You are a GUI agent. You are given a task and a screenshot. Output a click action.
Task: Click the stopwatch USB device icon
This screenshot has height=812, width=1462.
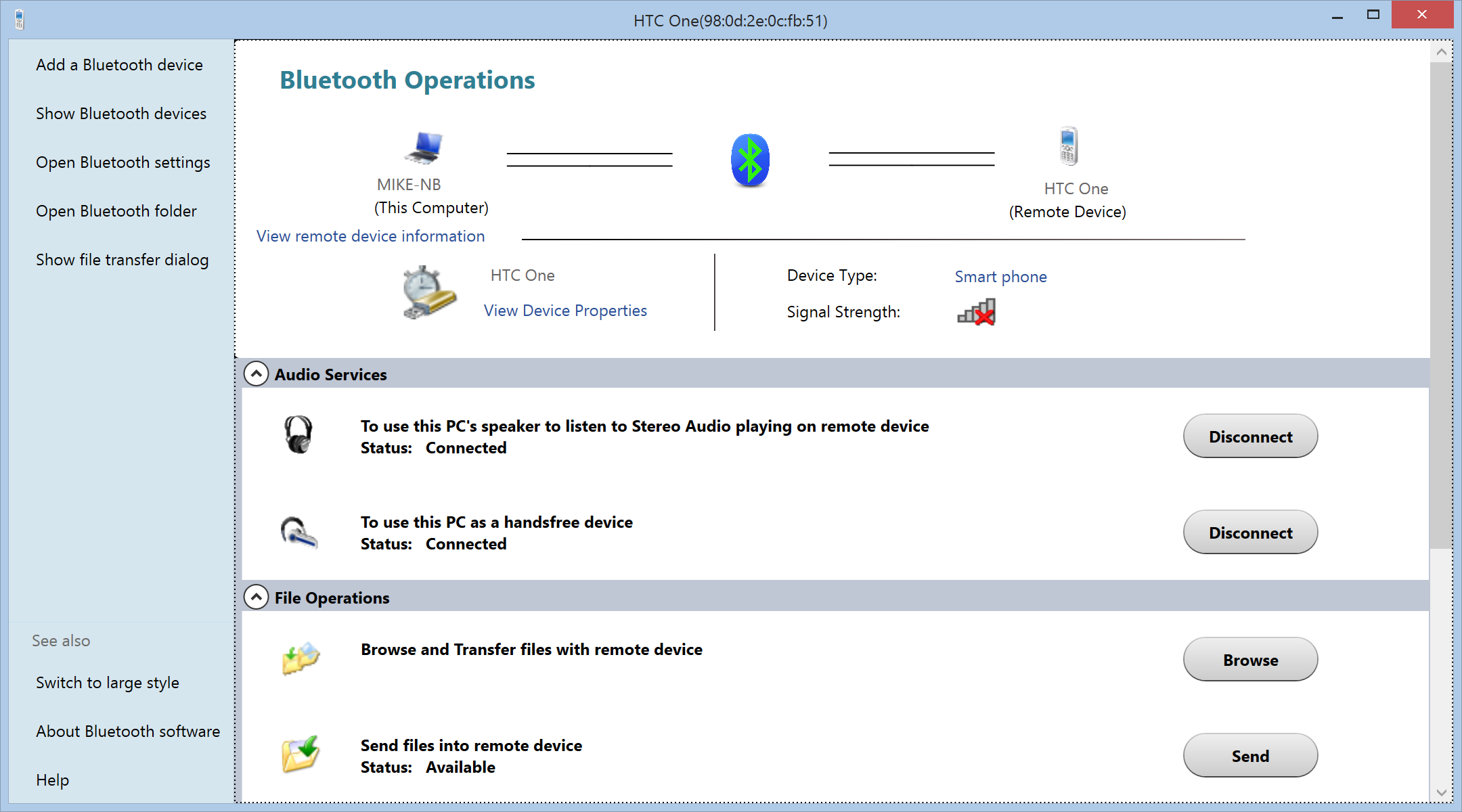pos(429,293)
